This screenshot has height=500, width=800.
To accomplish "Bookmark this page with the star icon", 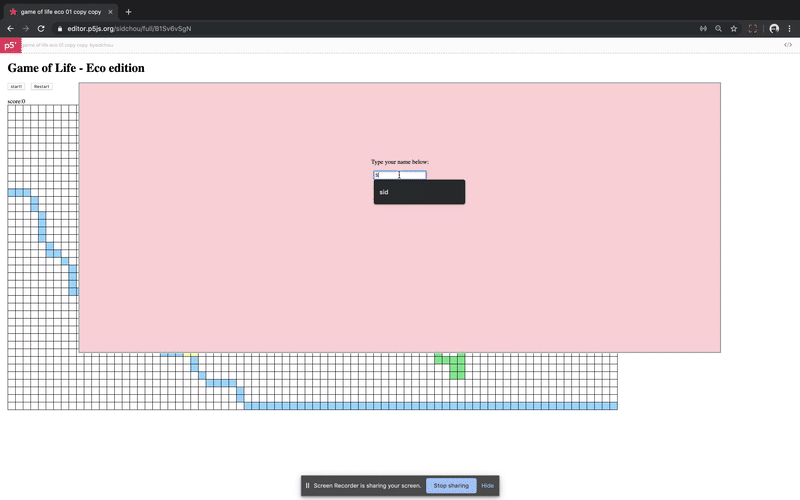I will coord(734,29).
